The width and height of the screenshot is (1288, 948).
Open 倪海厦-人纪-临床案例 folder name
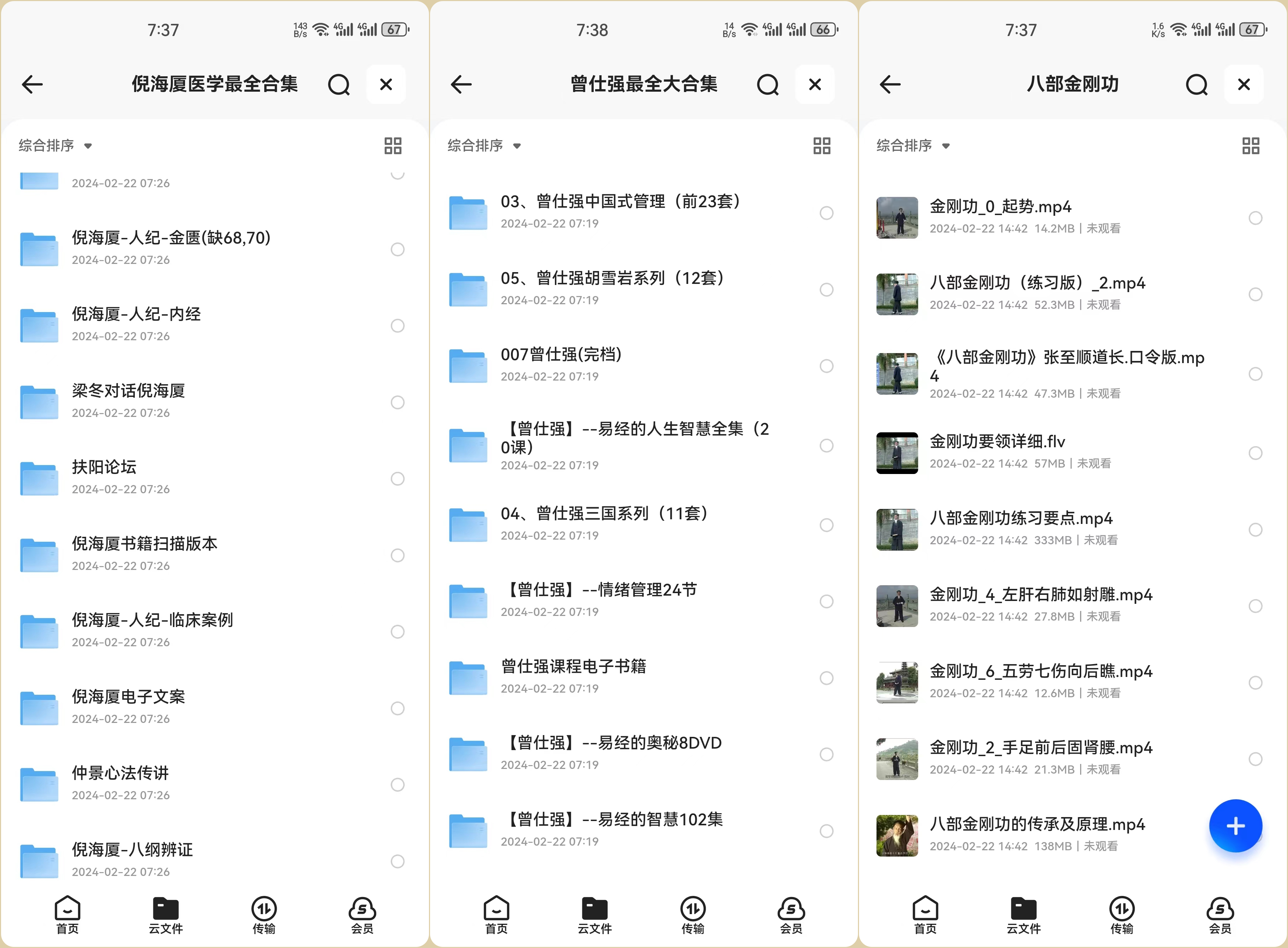coord(152,620)
